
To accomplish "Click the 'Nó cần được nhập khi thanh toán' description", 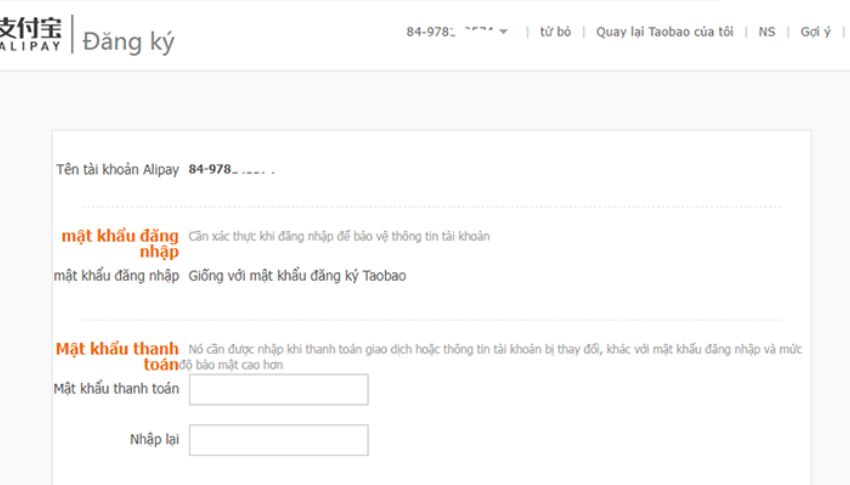I will point(491,357).
